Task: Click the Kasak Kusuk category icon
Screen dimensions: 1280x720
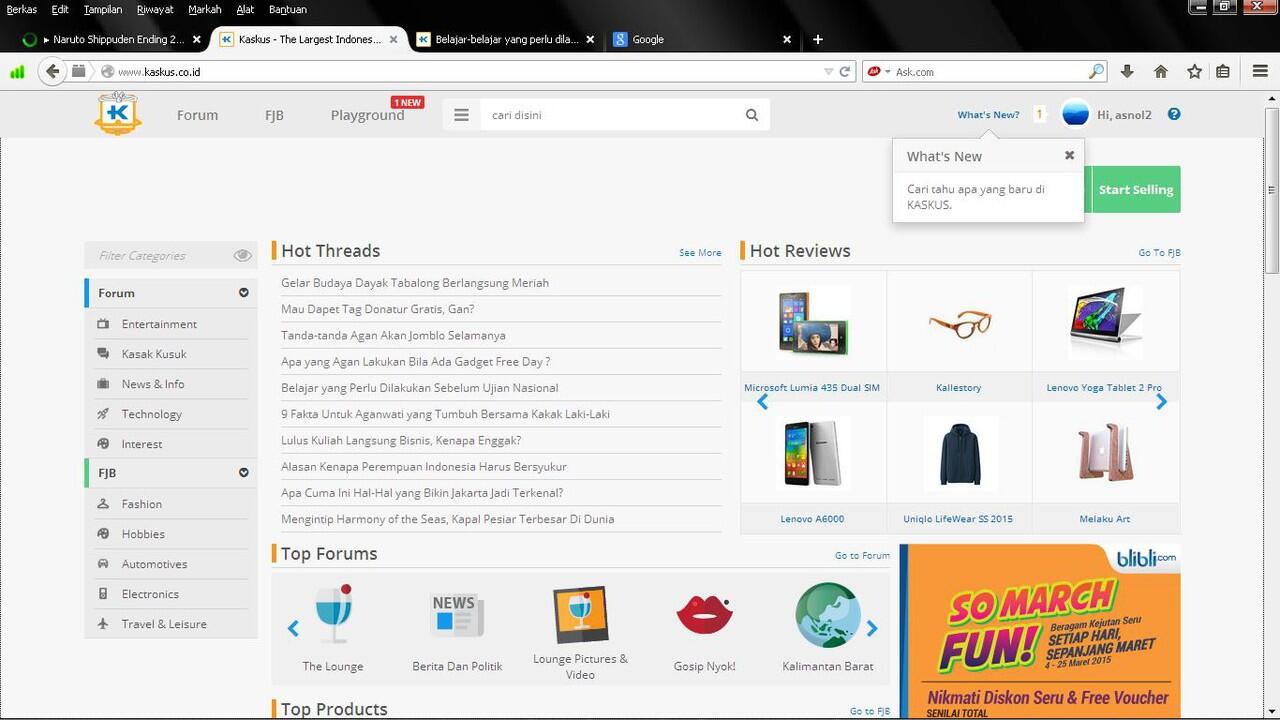Action: click(103, 354)
